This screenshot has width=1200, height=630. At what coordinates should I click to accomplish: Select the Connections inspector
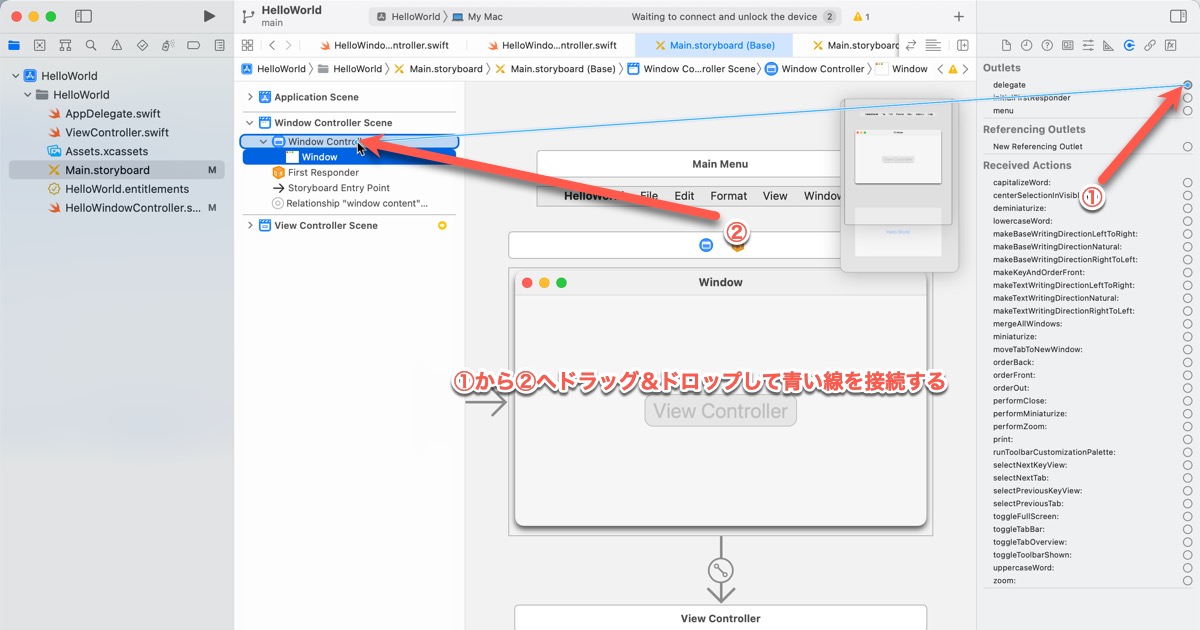coord(1129,45)
